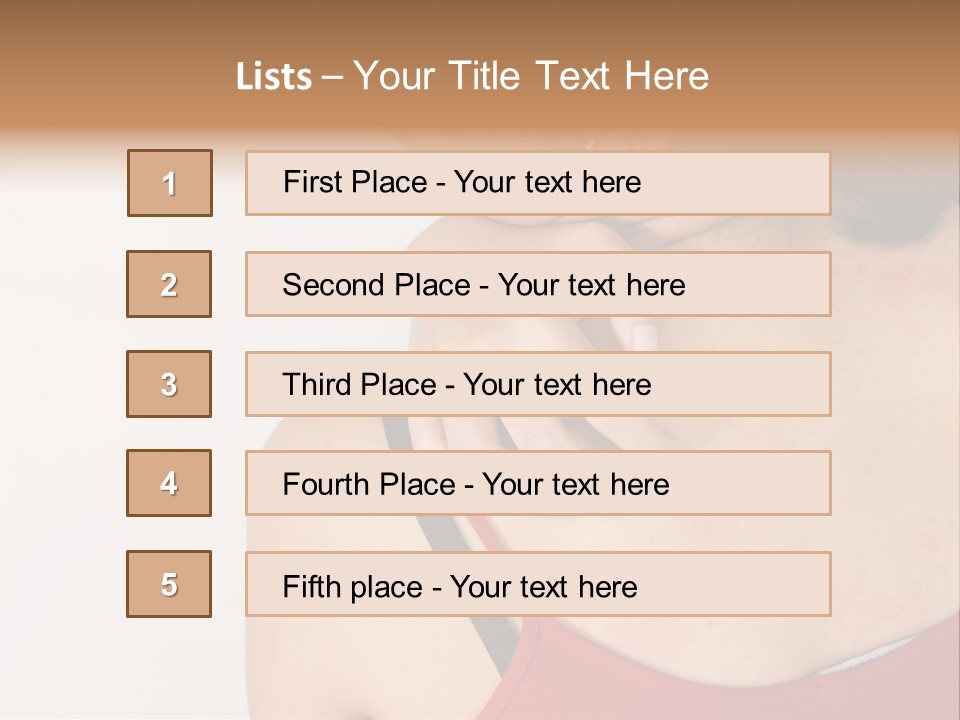The image size is (960, 720).
Task: Select the number 2 square
Action: 169,284
